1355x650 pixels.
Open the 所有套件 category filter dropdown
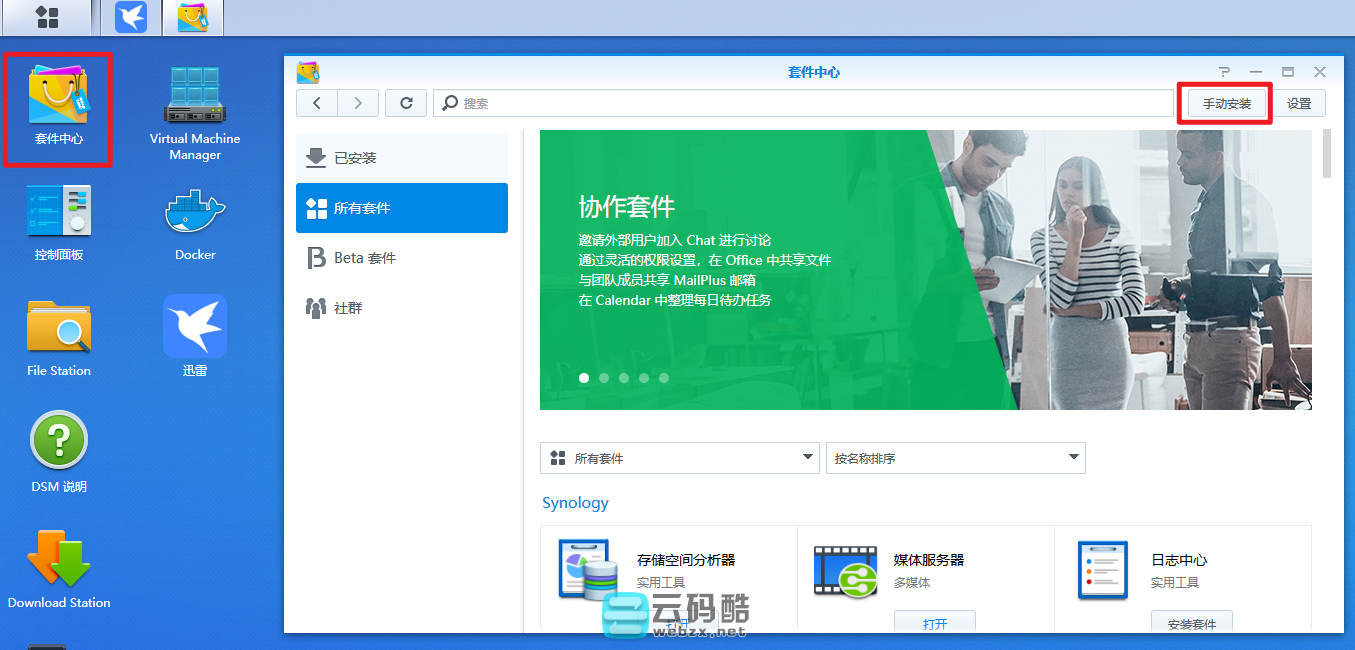tap(679, 458)
